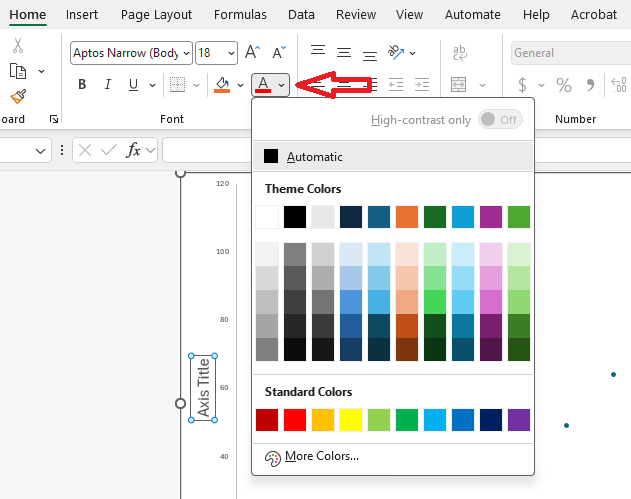The height and width of the screenshot is (499, 631).
Task: Click the Merge & Center icon
Action: coord(458,85)
